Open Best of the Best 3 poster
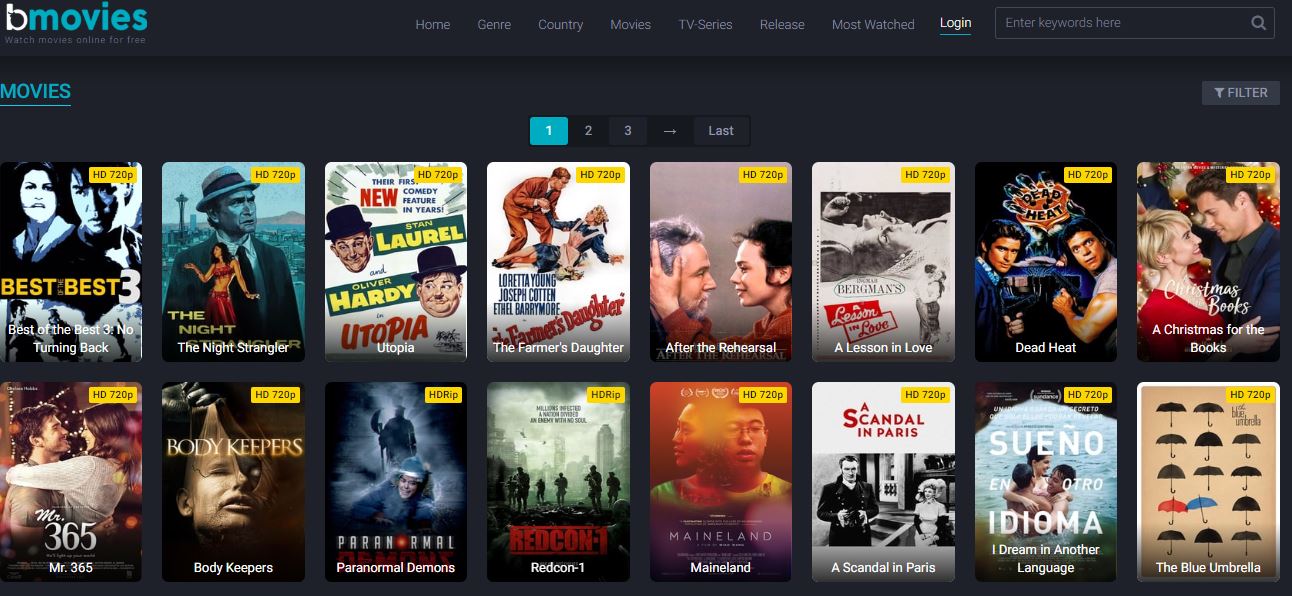Image resolution: width=1292 pixels, height=596 pixels. pyautogui.click(x=71, y=262)
